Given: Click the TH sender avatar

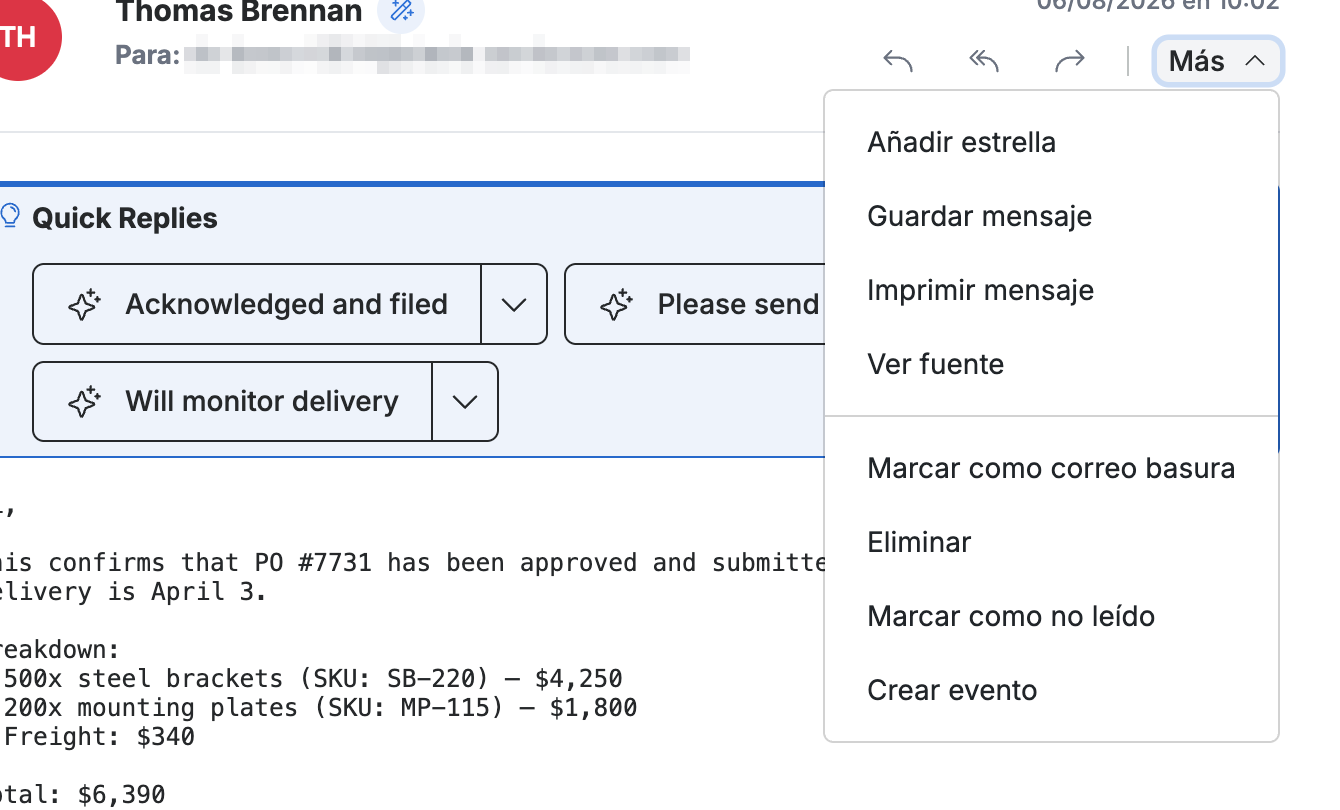Looking at the screenshot, I should point(18,38).
